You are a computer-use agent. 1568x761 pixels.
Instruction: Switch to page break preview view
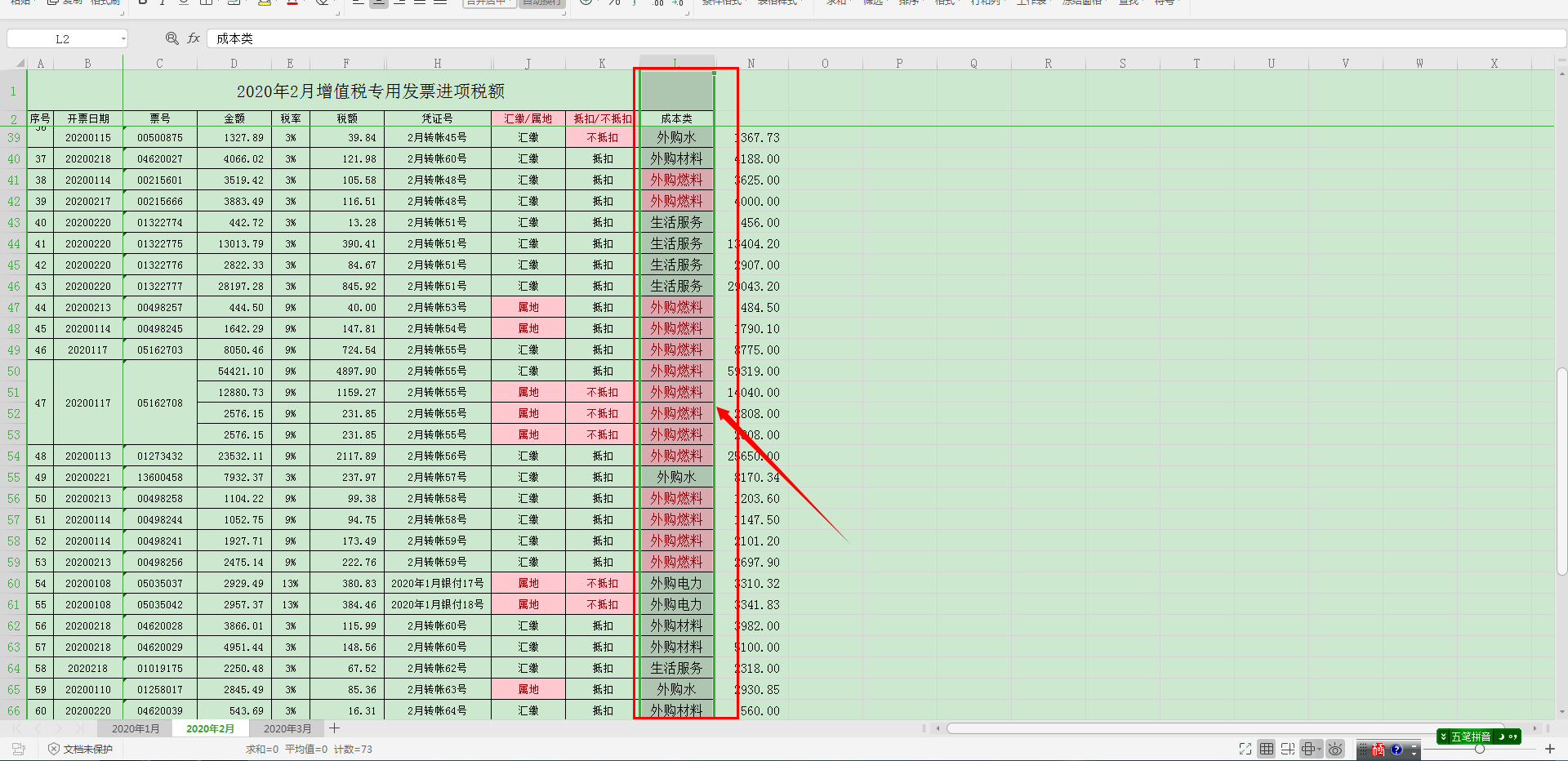pyautogui.click(x=1288, y=749)
